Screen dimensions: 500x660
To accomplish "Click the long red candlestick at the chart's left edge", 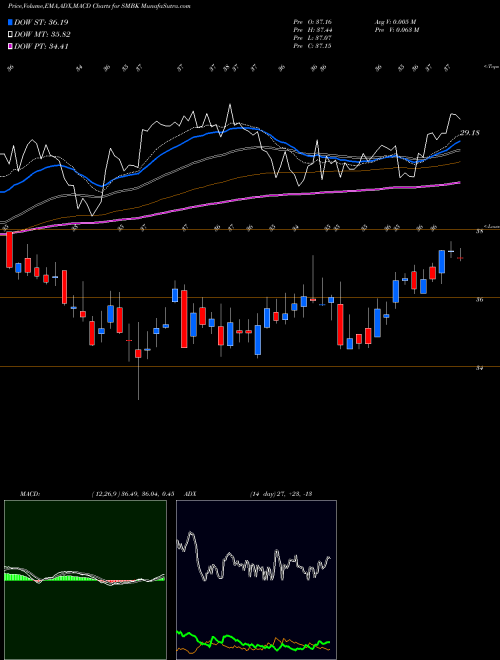I will (9, 250).
